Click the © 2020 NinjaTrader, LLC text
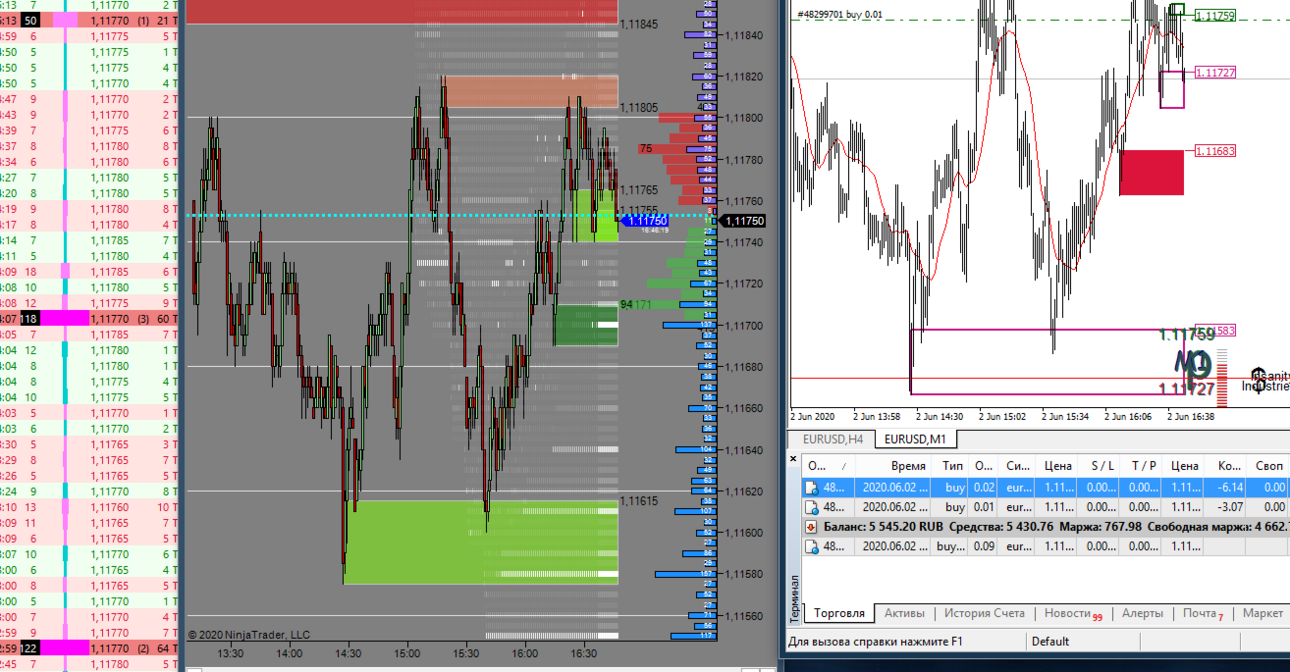Viewport: 1290px width, 672px height. [x=249, y=634]
